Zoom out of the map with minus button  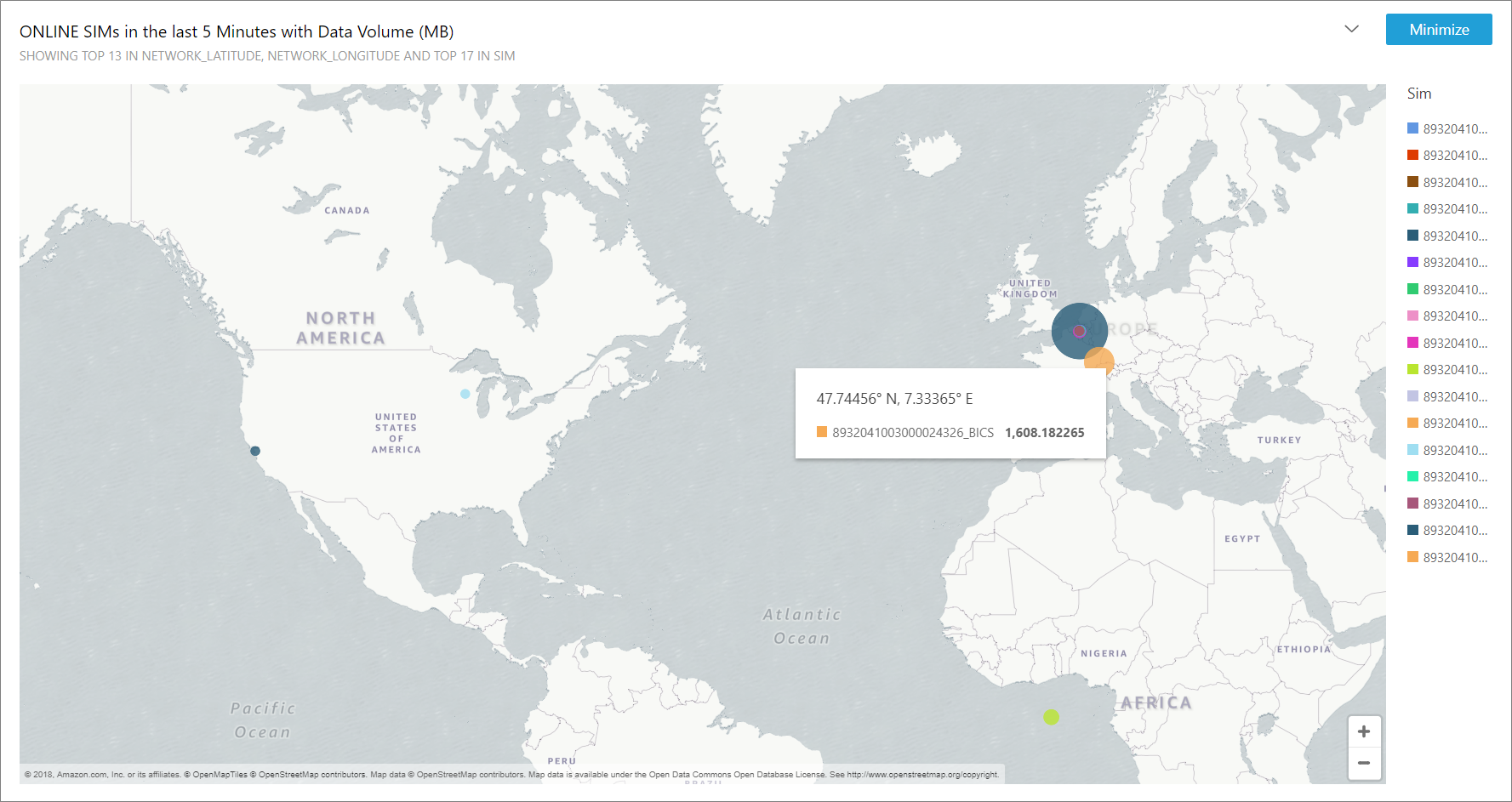coord(1364,763)
